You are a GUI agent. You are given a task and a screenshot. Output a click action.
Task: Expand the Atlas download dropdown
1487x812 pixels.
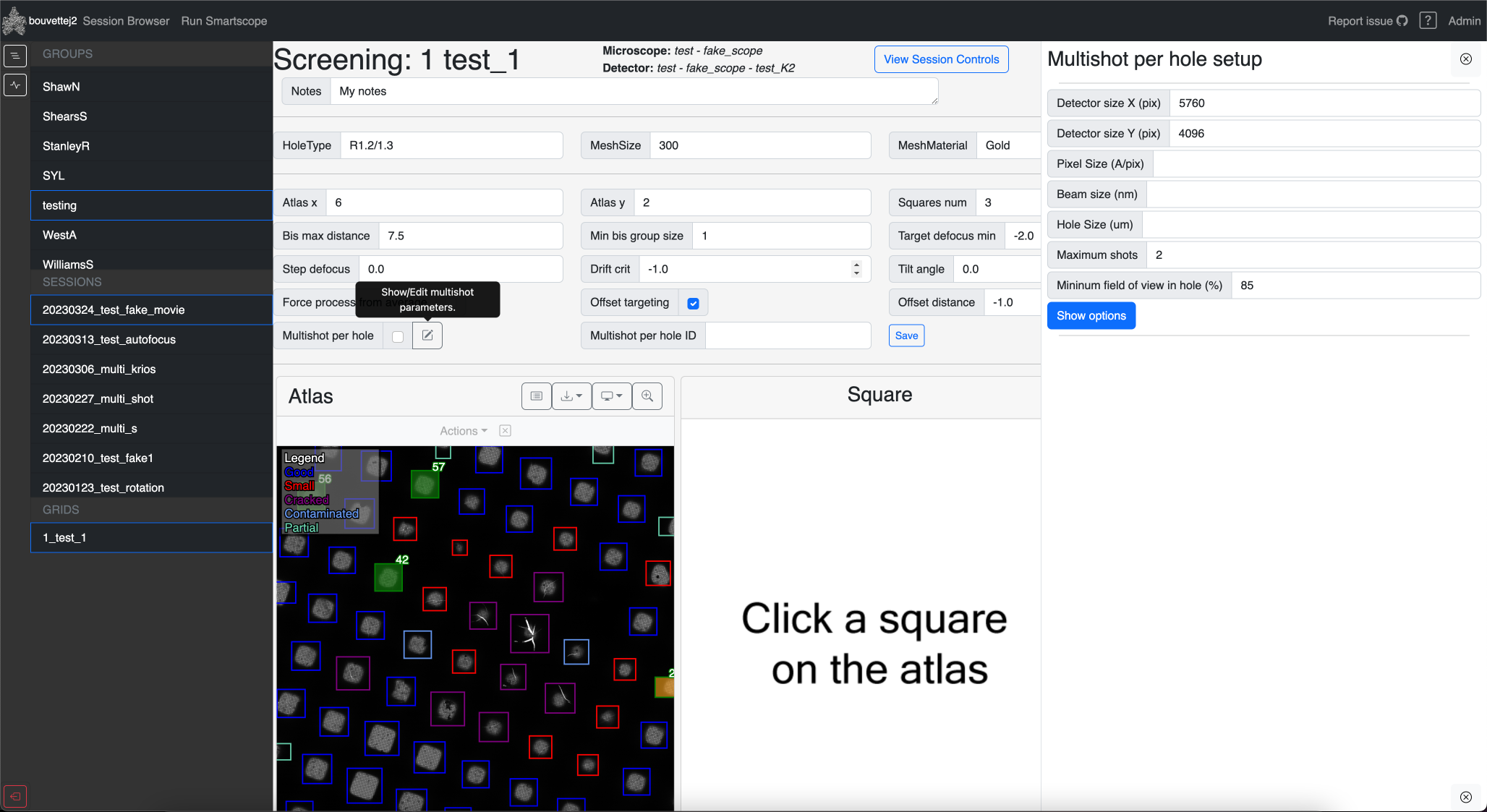pos(571,396)
